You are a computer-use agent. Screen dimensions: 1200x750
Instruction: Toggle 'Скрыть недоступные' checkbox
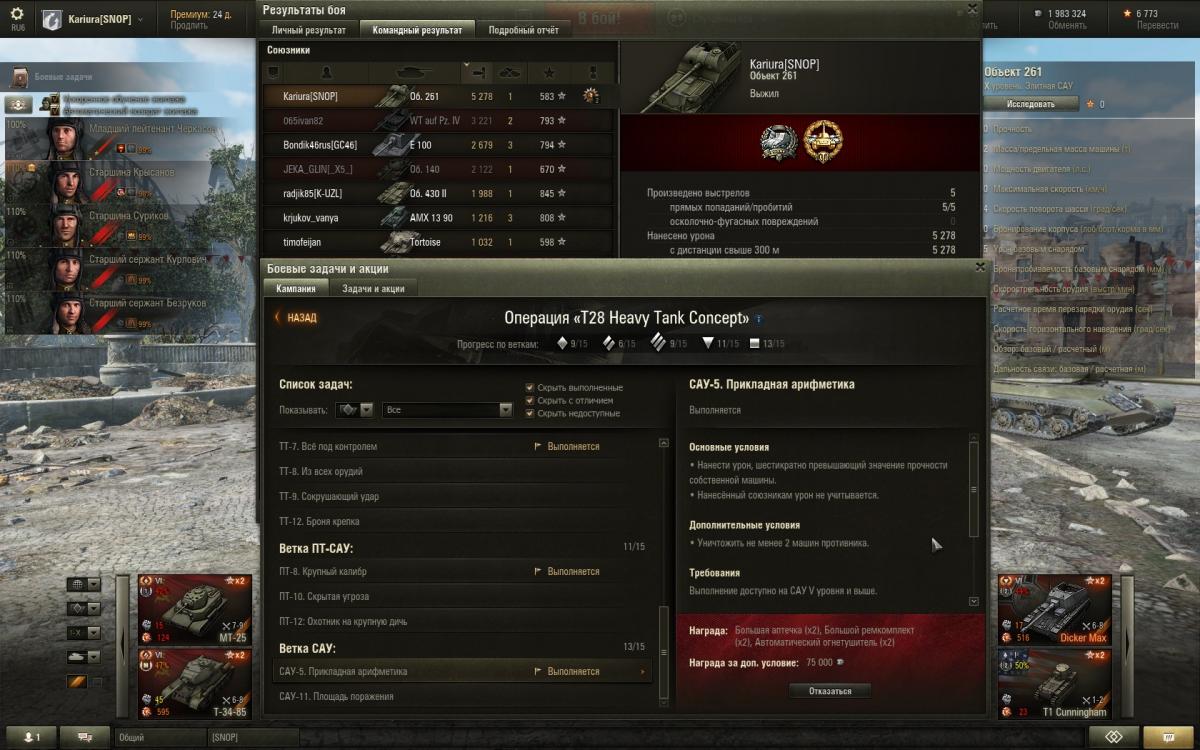point(530,413)
